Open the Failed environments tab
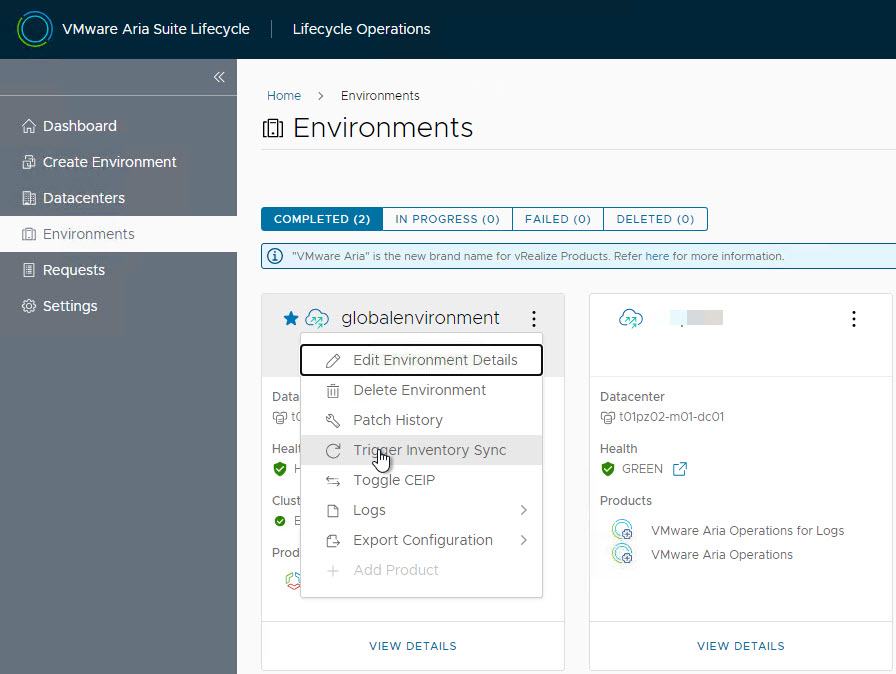 pyautogui.click(x=557, y=218)
